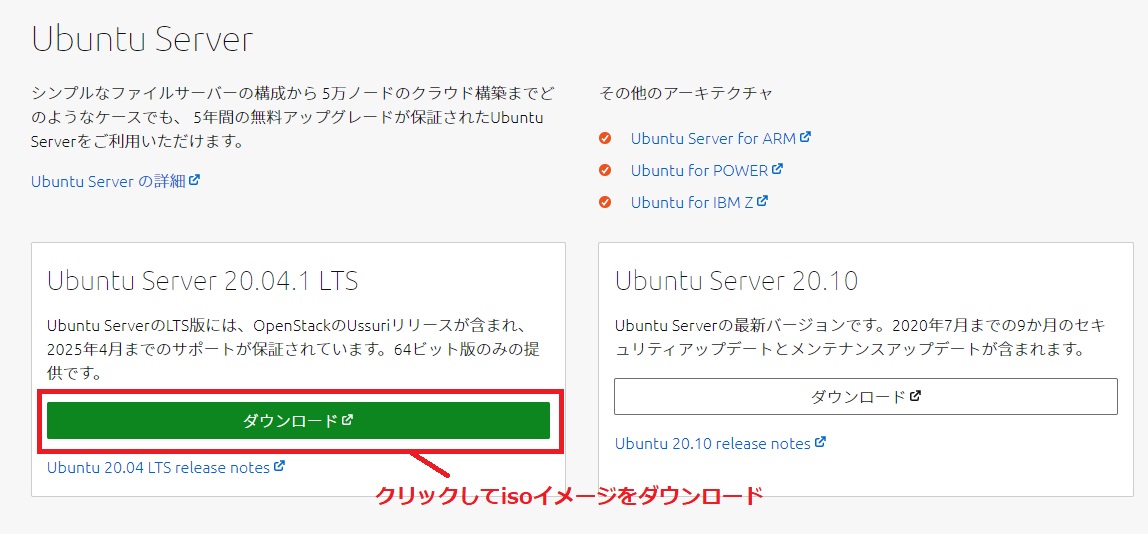
Task: Click the external-link icon after Ubuntu Server for ARM
Action: click(x=805, y=136)
